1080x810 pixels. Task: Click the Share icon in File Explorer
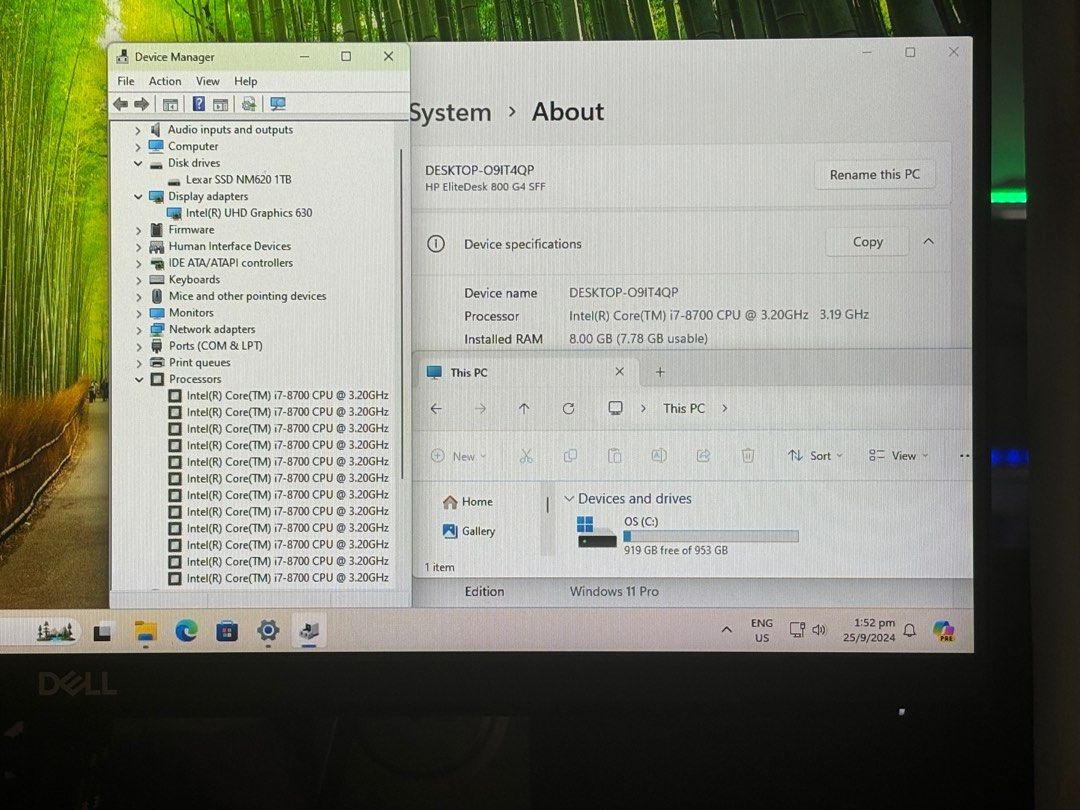point(703,455)
